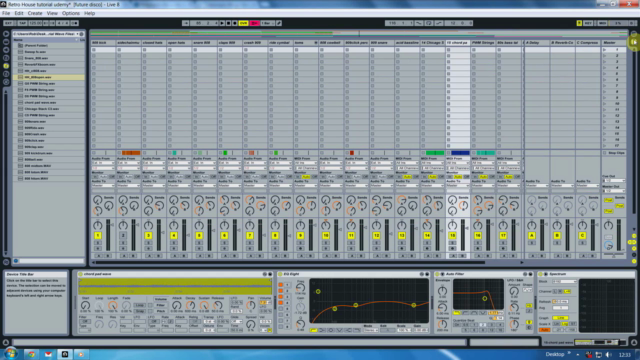Open the Live Device Browser sidebar icon

pos(6,42)
